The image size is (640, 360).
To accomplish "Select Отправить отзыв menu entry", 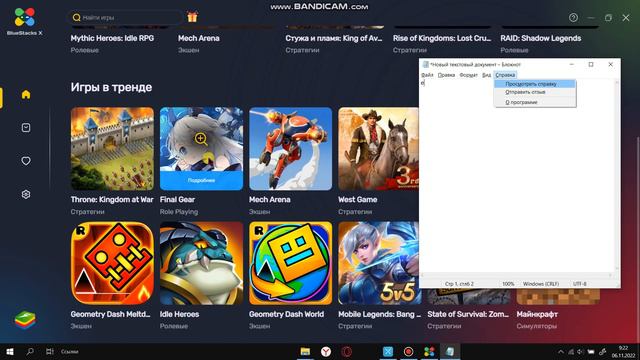I will (535, 92).
